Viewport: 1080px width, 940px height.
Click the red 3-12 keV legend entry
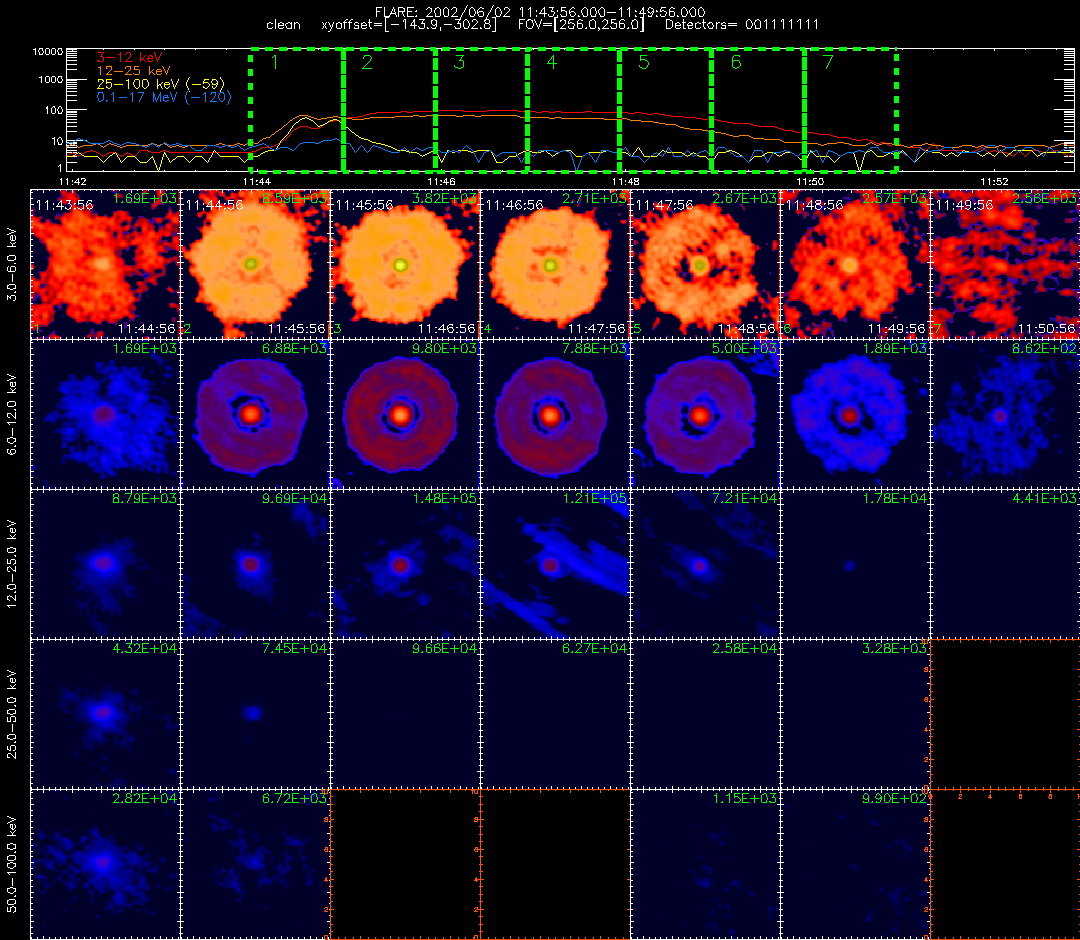[x=129, y=57]
